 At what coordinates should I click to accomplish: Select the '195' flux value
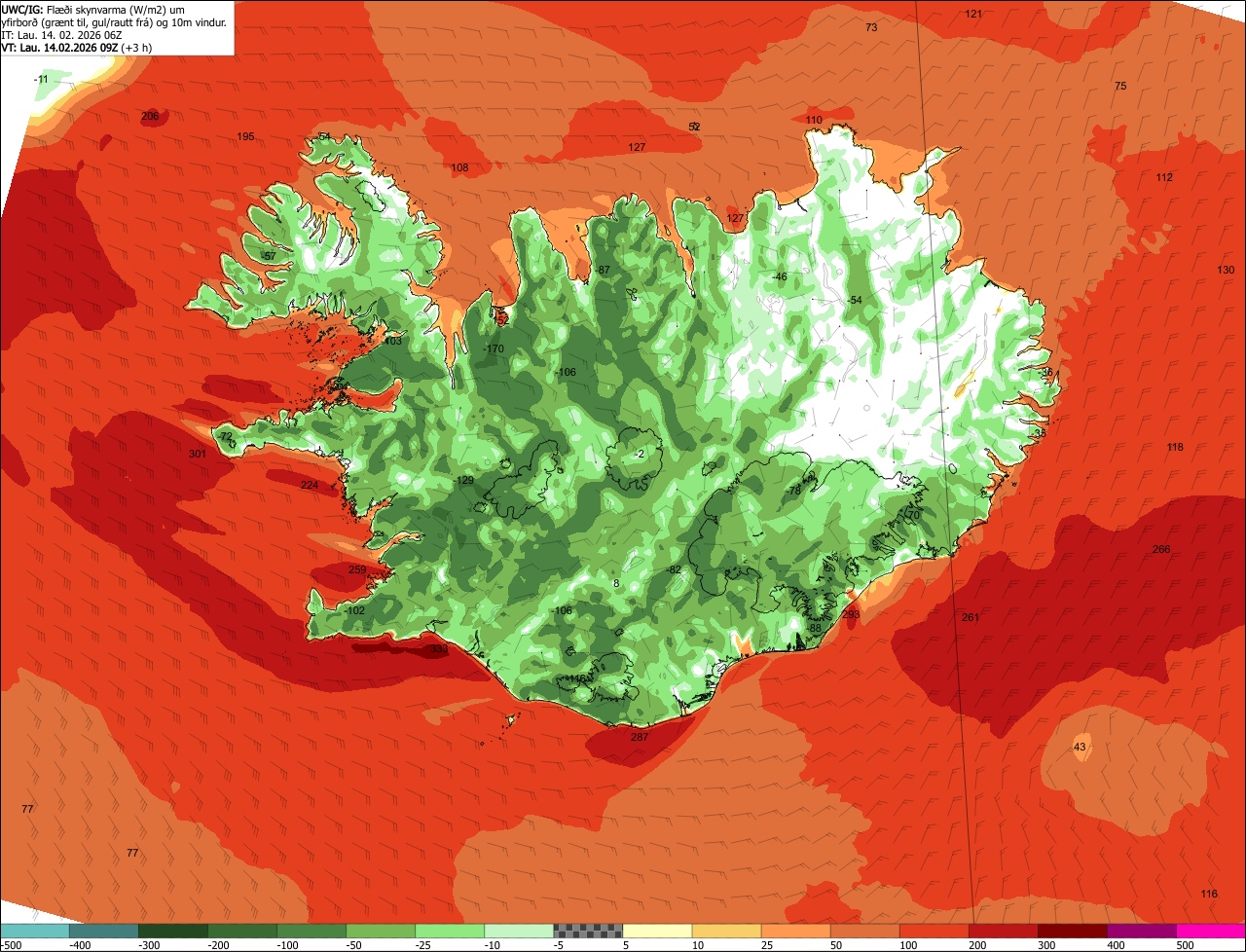245,136
